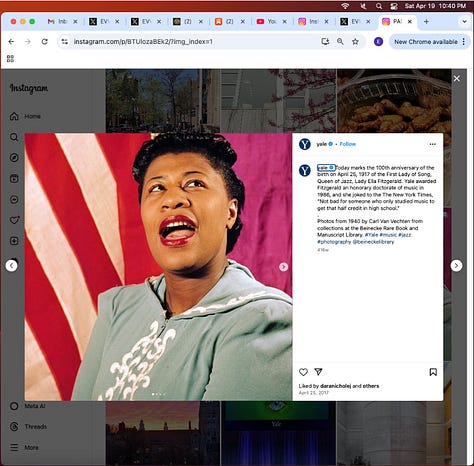Open the bookmarks bar apps grid
Screen dimensions: 474x466
[10, 59]
